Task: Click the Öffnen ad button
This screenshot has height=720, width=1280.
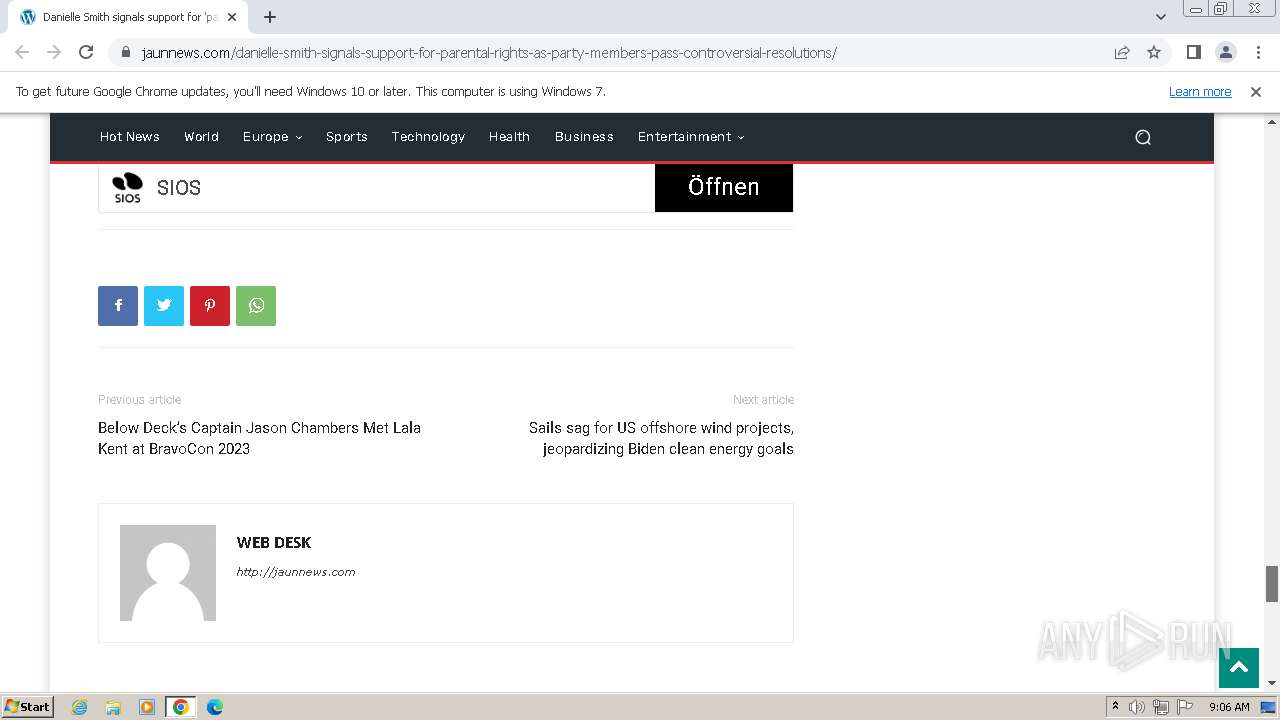Action: coord(724,187)
